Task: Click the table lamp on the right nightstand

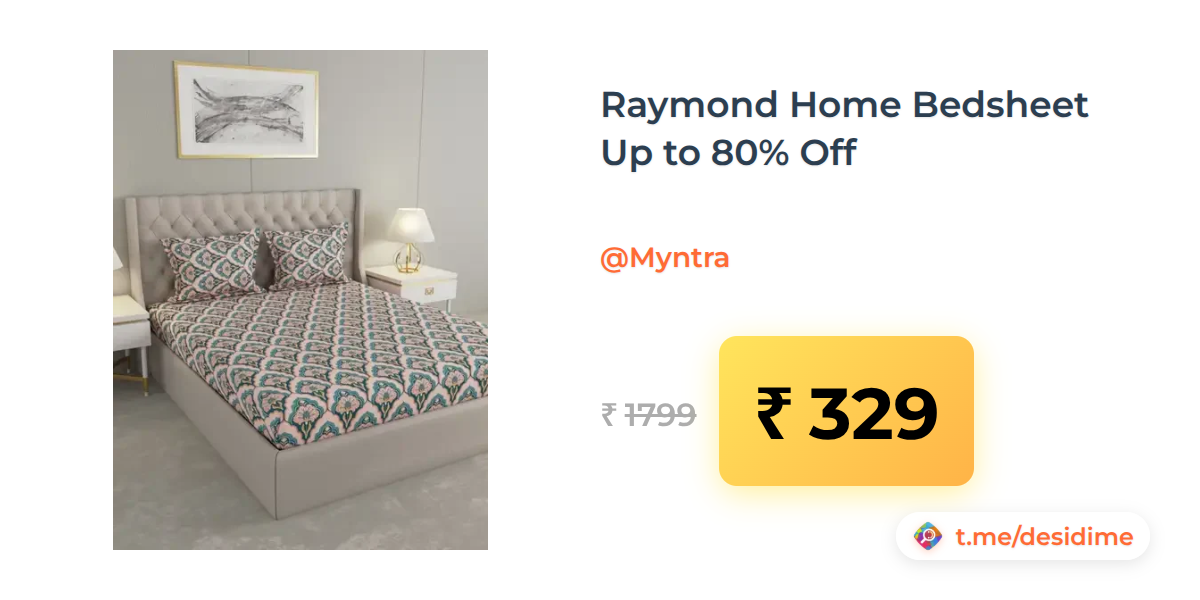Action: pos(409,240)
